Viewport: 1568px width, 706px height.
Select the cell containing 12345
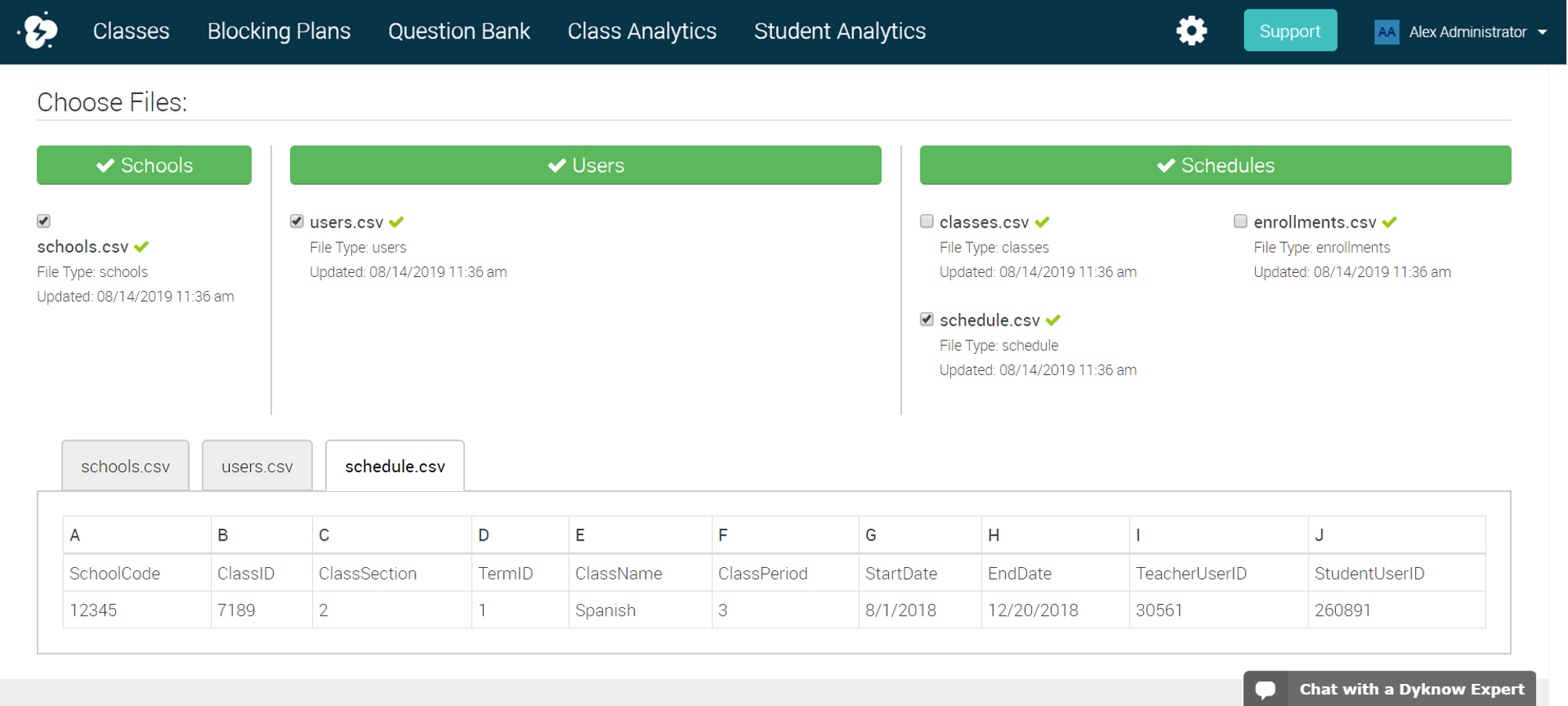(x=137, y=610)
